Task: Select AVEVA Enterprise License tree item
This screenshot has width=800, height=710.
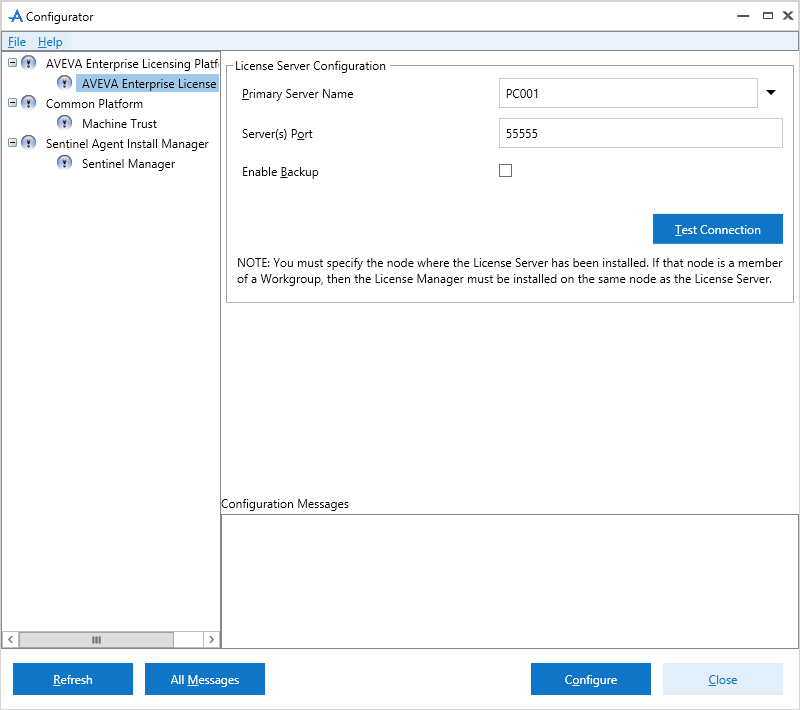Action: pyautogui.click(x=148, y=83)
